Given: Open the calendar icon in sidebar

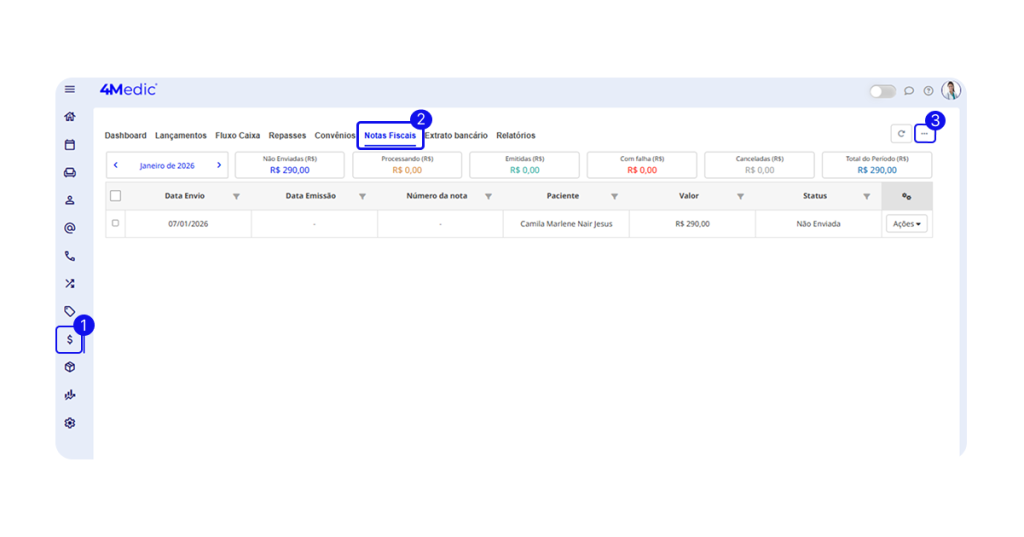Looking at the screenshot, I should click(x=69, y=144).
